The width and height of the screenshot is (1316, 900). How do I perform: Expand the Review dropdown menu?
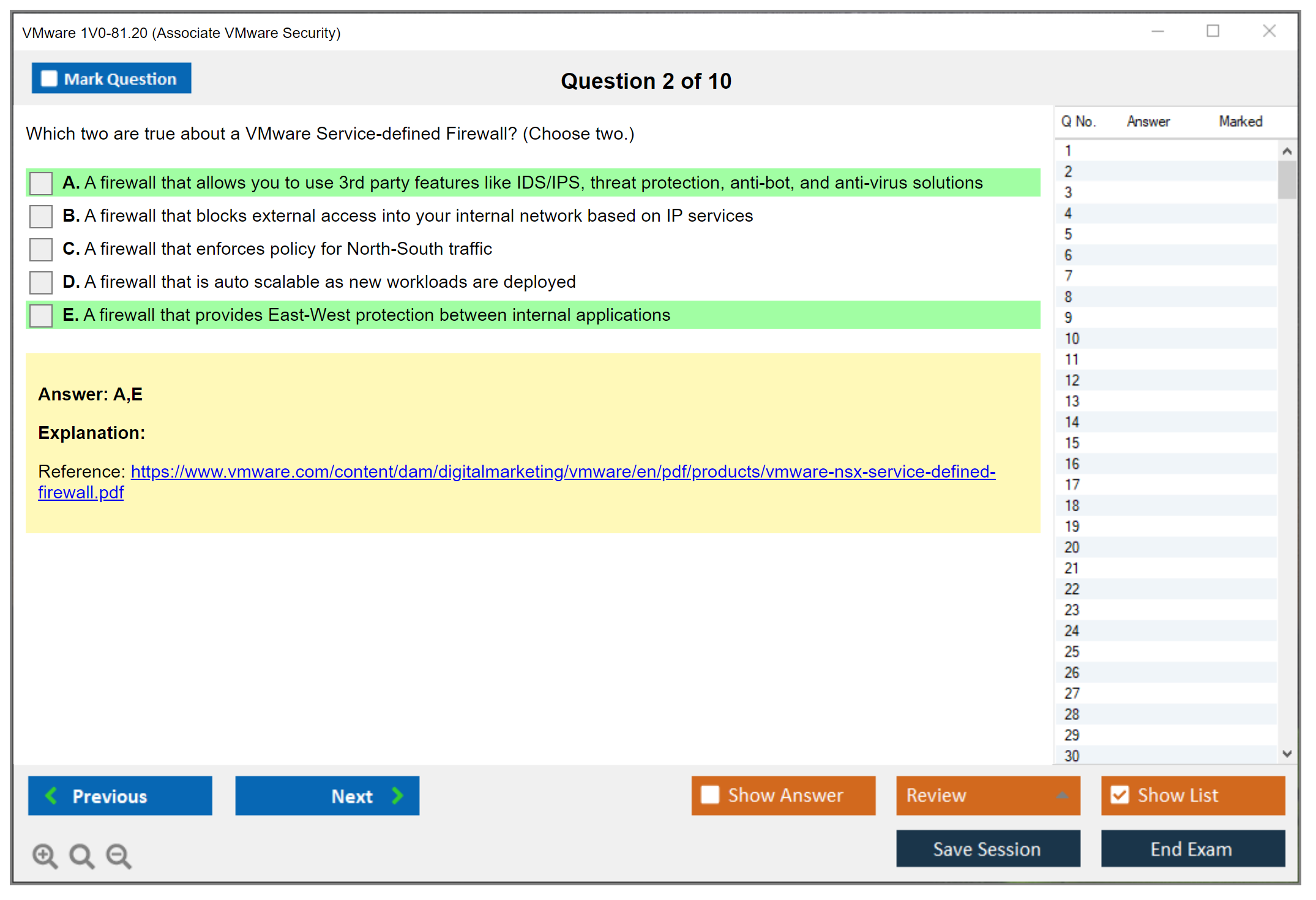coord(1062,795)
